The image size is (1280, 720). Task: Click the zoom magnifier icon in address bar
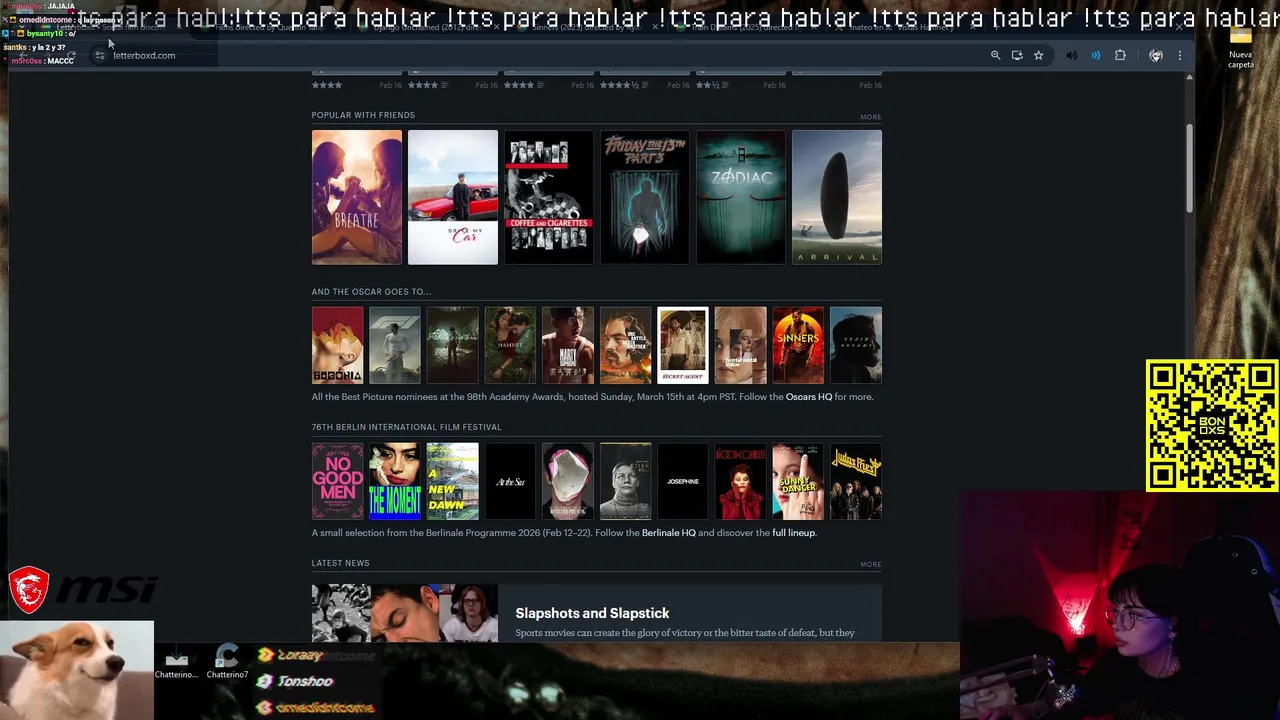tap(995, 56)
